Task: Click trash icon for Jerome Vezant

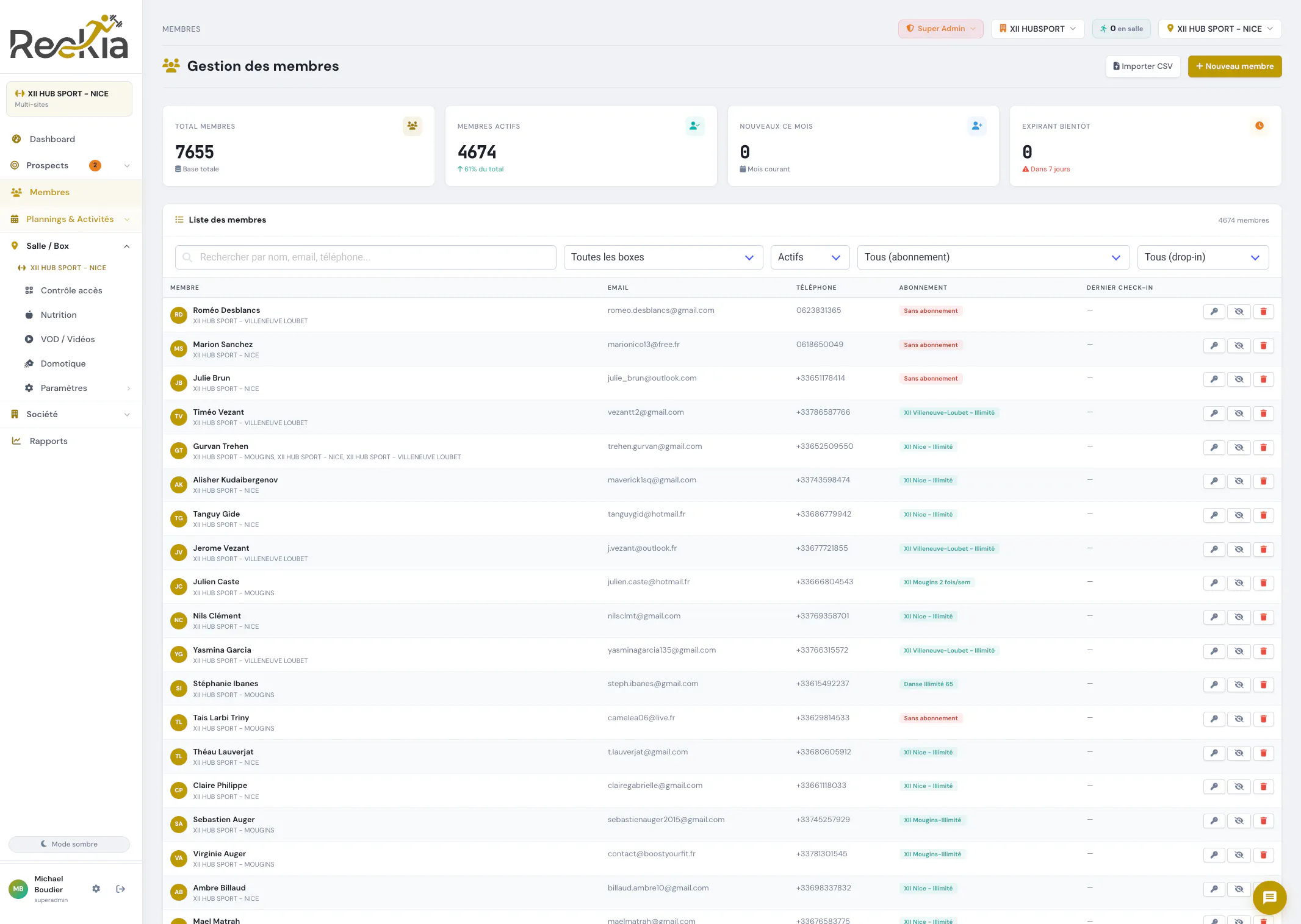Action: (x=1263, y=550)
